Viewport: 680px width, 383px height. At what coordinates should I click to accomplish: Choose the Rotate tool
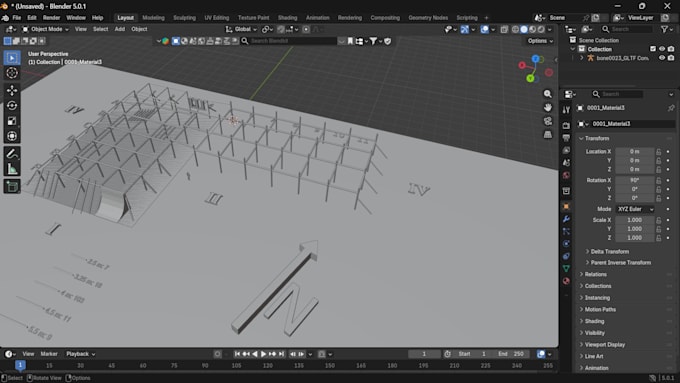tap(12, 105)
